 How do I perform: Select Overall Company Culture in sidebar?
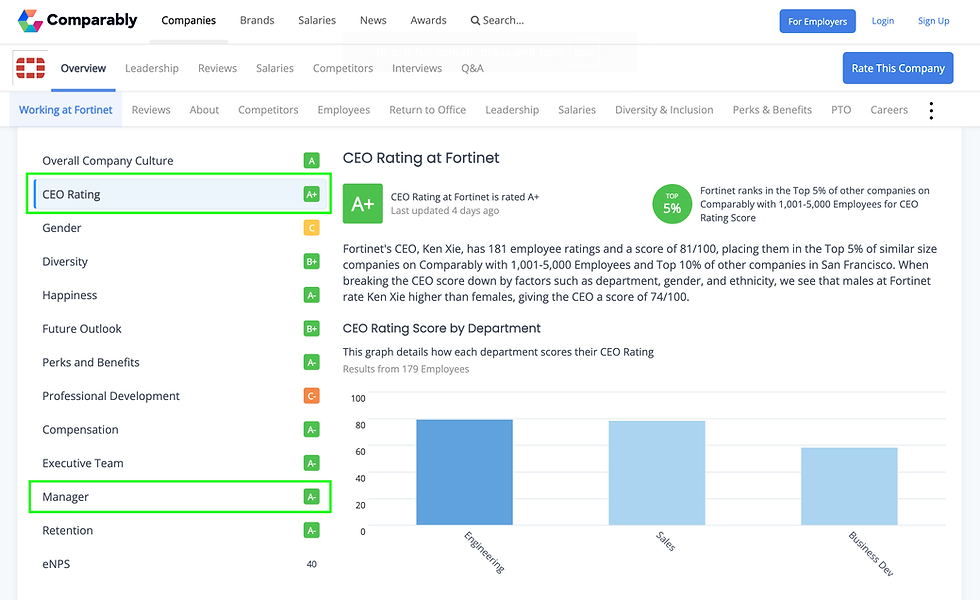click(108, 161)
